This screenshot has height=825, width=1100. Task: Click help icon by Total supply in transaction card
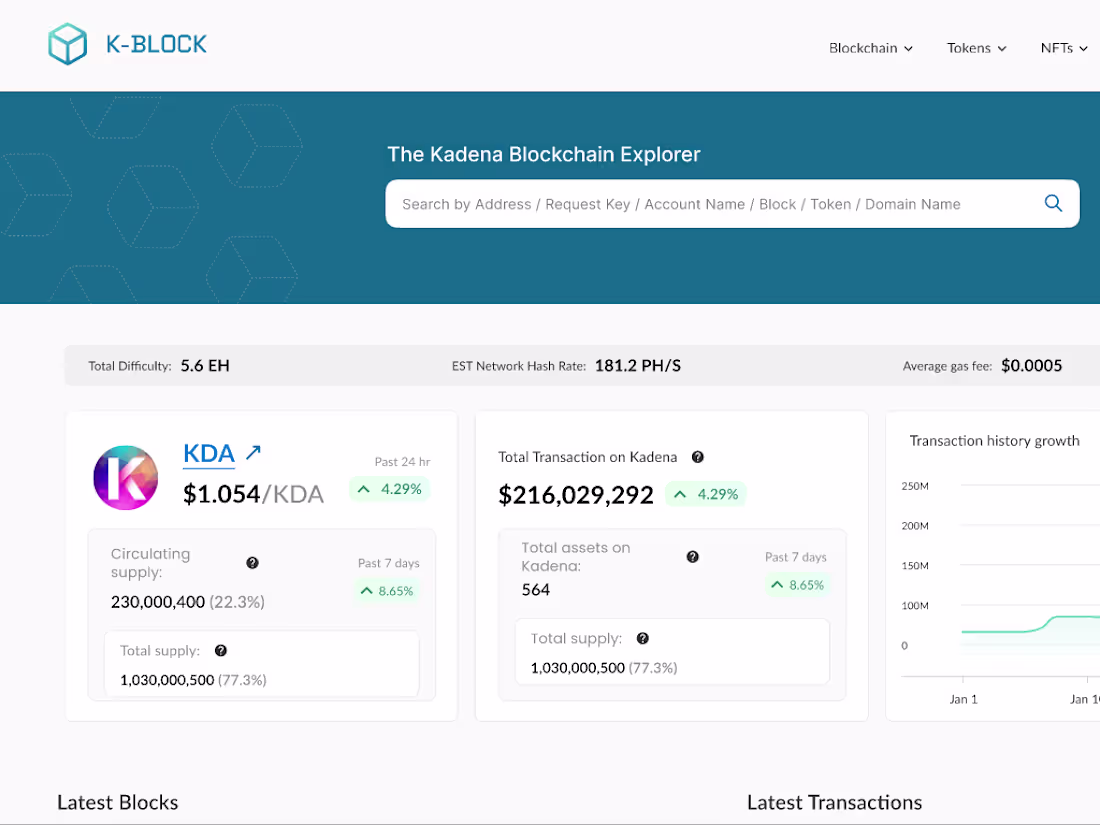pyautogui.click(x=642, y=638)
